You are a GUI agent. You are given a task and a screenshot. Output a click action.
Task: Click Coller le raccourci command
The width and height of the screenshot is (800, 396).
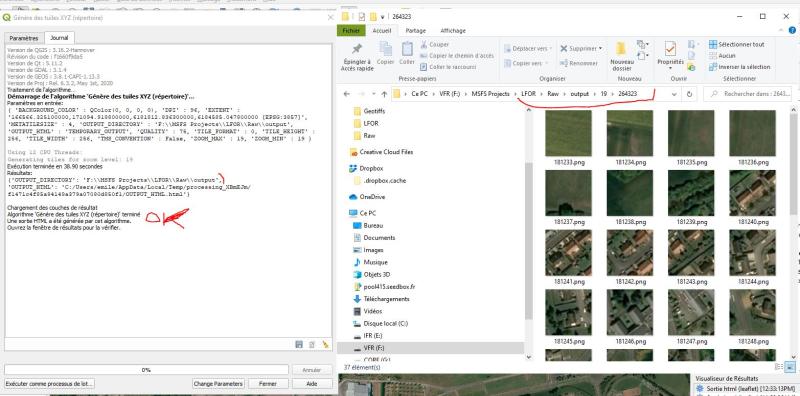[x=448, y=67]
